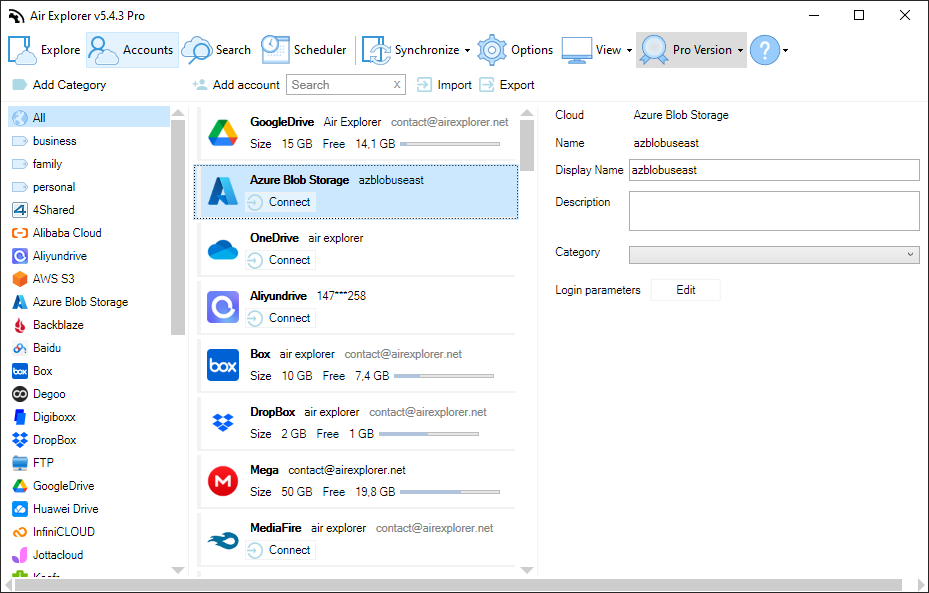The height and width of the screenshot is (593, 929).
Task: Click the GoogleDrive account logo
Action: pos(223,133)
